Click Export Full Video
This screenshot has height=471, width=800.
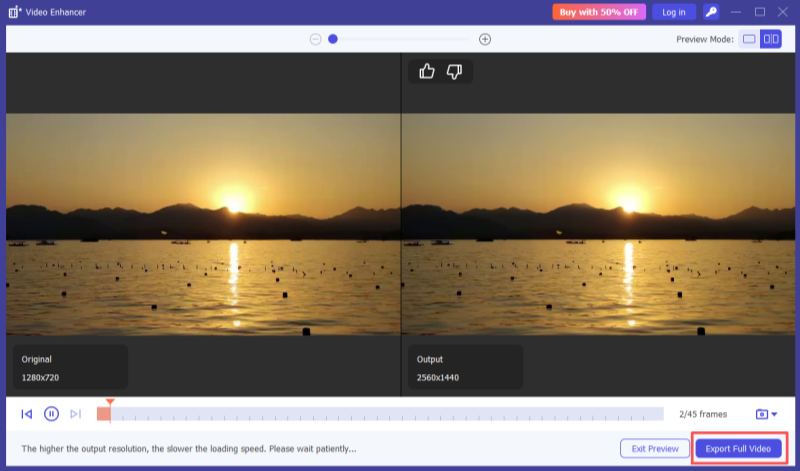[738, 449]
